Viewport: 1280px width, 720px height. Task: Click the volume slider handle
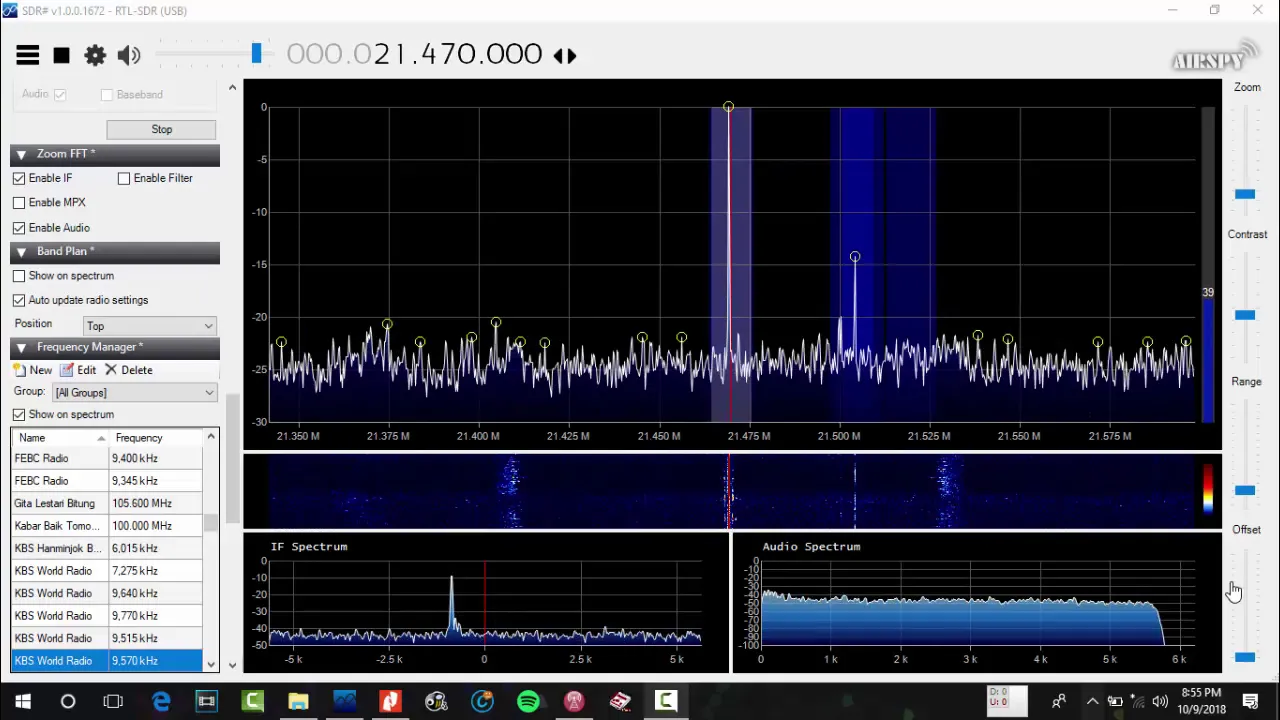click(x=257, y=54)
